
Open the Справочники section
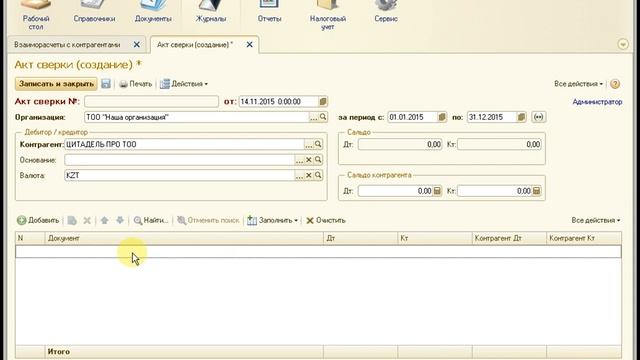pos(94,12)
